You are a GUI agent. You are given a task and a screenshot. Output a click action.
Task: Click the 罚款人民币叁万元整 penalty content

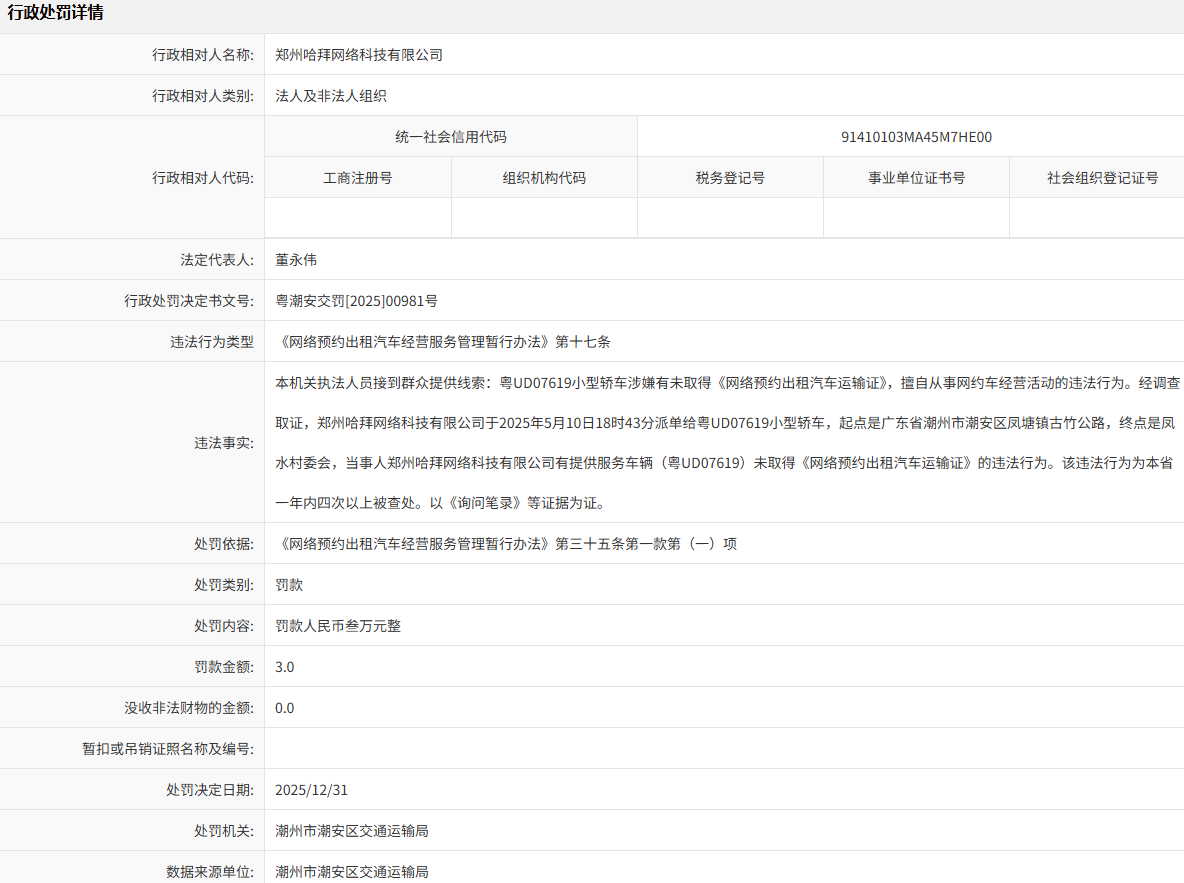(338, 626)
